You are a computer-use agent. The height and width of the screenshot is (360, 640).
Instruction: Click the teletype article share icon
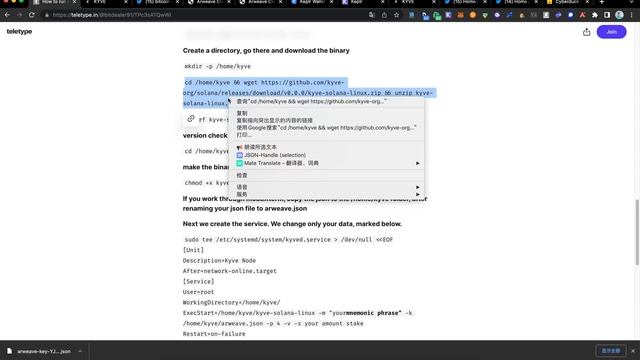pos(587,32)
